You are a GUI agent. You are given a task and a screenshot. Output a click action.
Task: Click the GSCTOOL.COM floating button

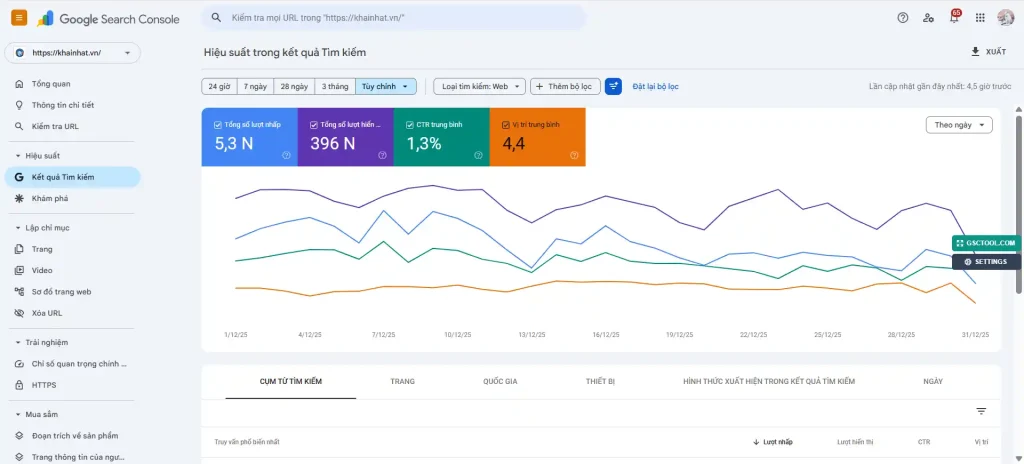(986, 243)
